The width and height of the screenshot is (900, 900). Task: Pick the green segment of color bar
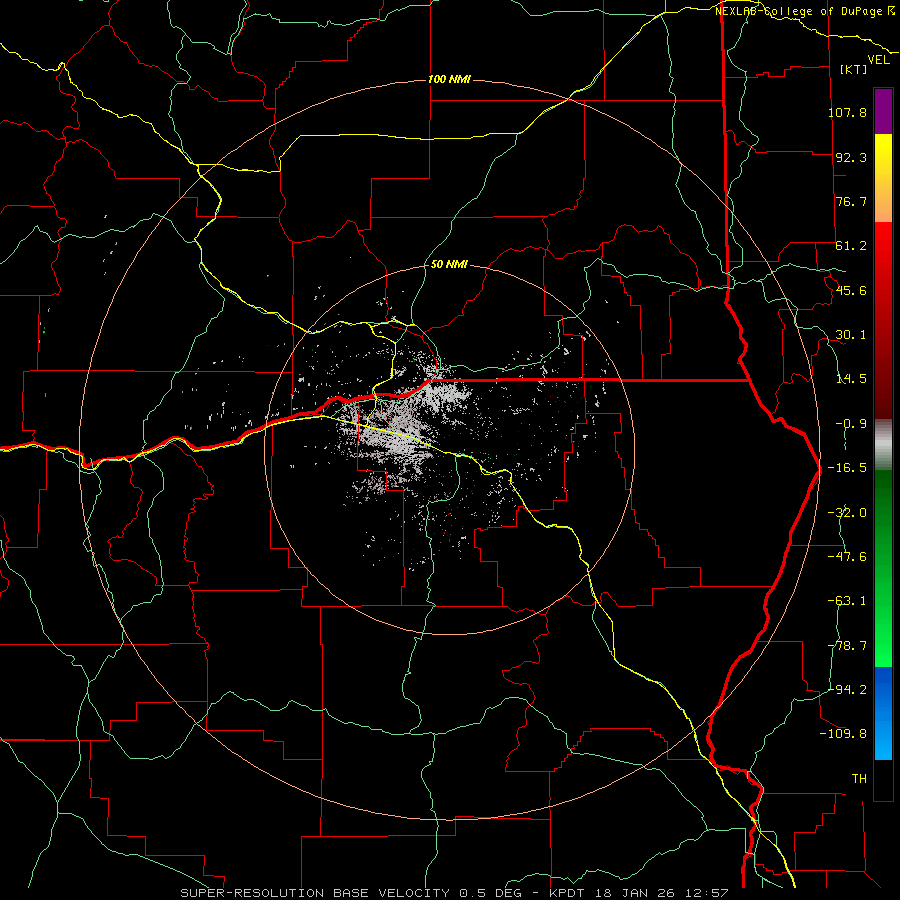point(883,568)
